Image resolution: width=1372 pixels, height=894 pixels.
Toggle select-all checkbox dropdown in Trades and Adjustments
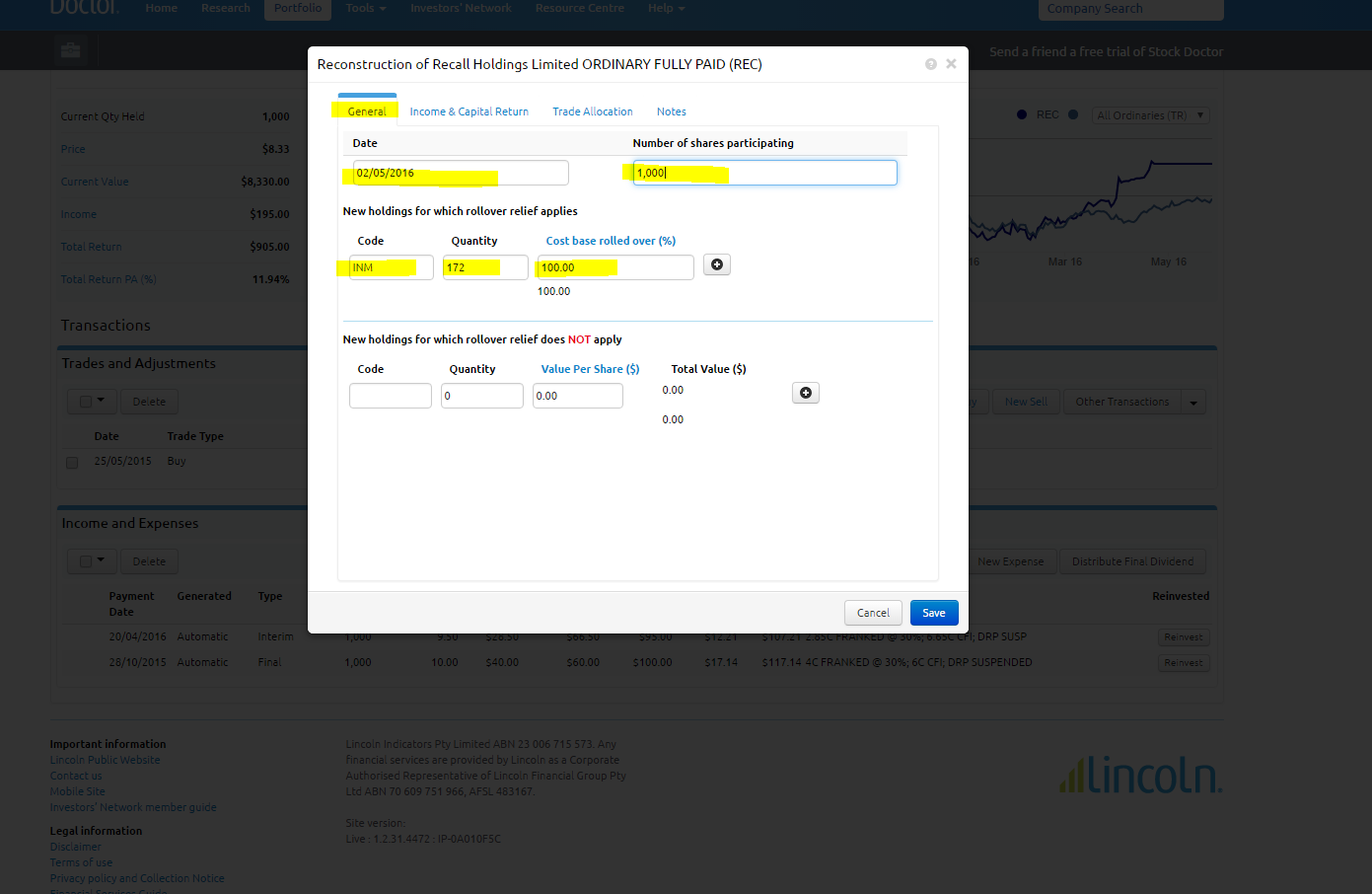(92, 402)
